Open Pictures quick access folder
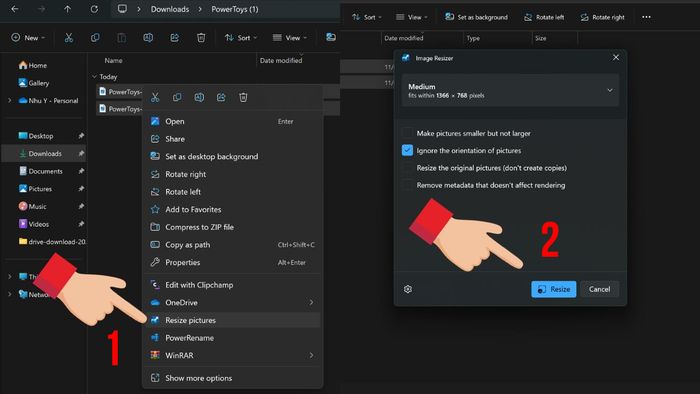Screen dimensions: 700x394 point(35,189)
